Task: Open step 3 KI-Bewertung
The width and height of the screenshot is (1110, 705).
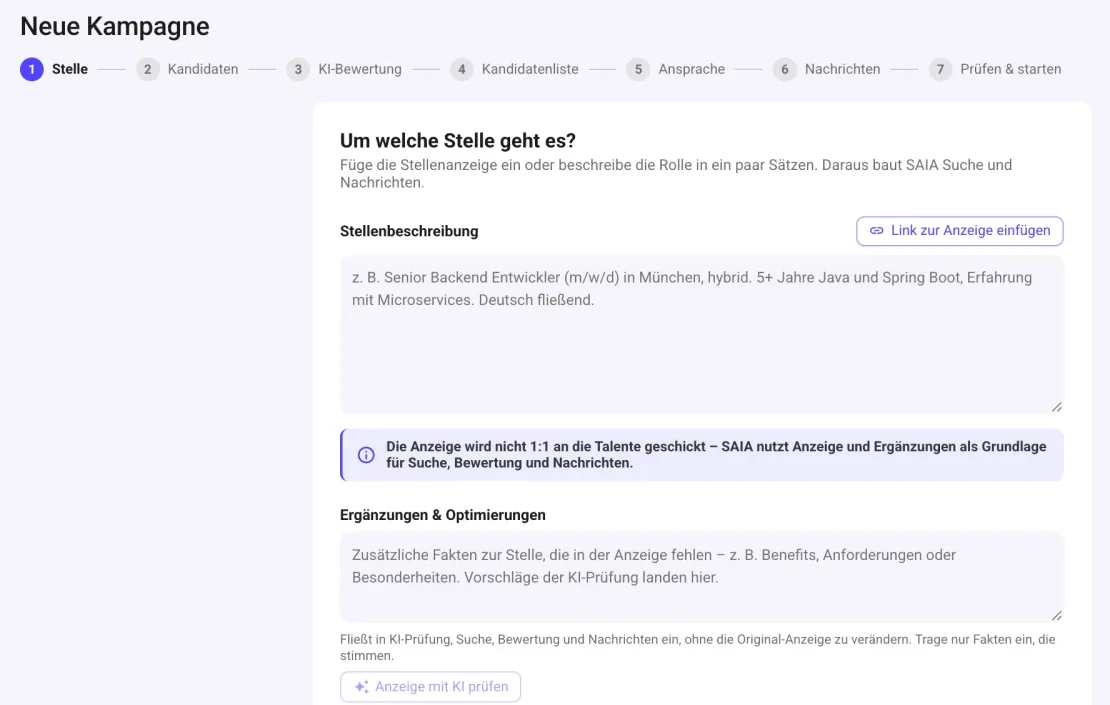Action: click(x=344, y=69)
